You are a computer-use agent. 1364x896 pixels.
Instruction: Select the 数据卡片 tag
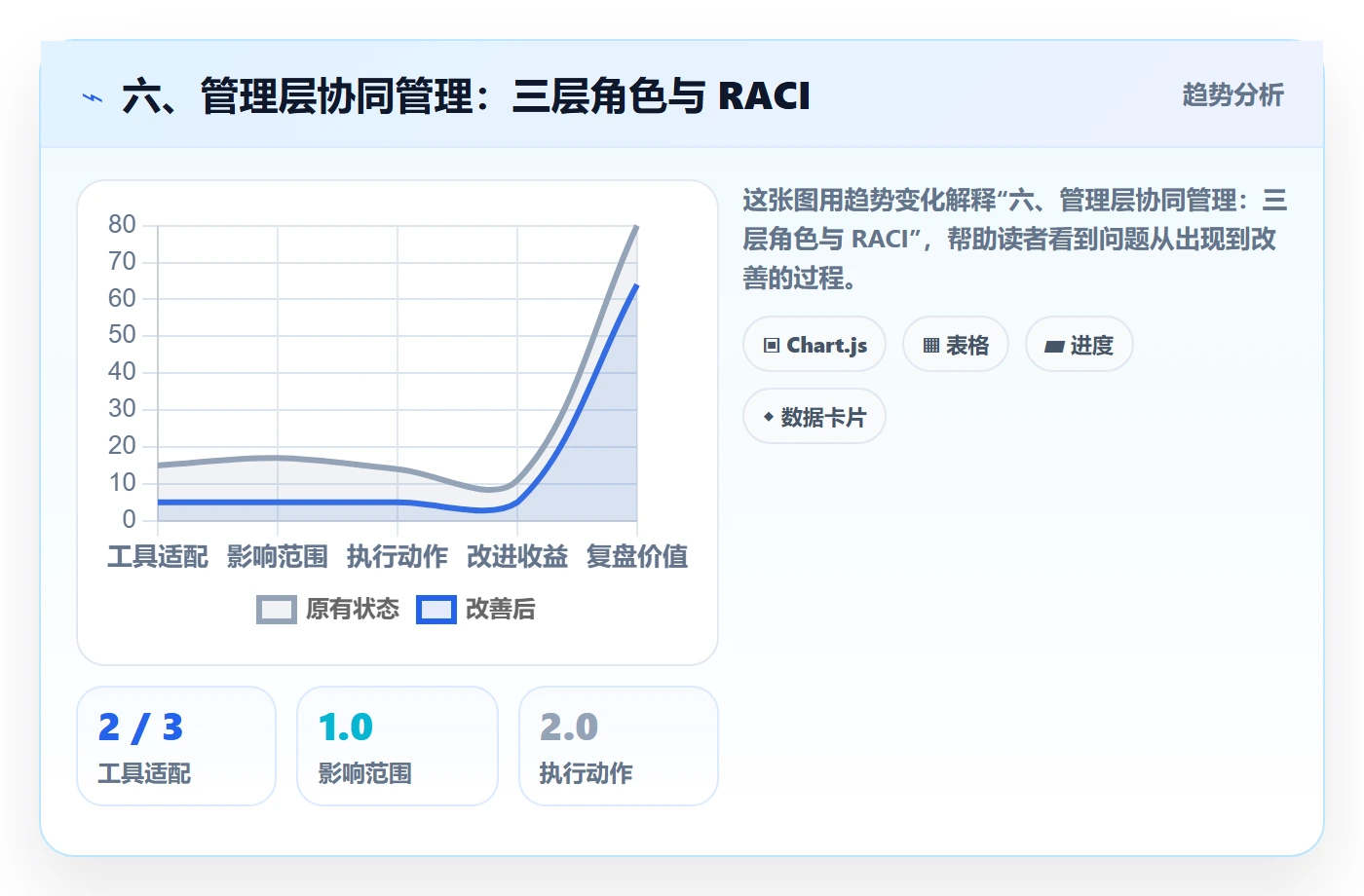(815, 417)
